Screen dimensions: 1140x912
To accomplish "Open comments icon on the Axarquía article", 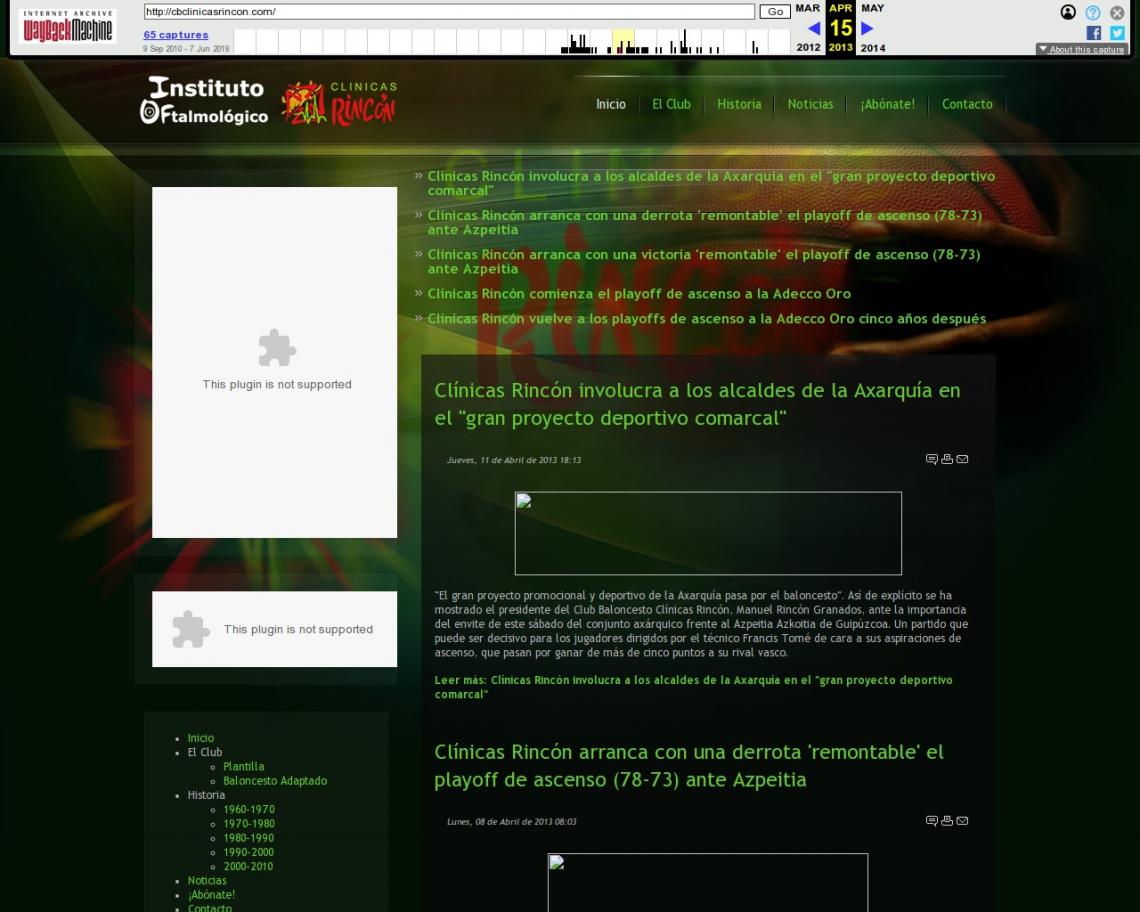I will (931, 459).
